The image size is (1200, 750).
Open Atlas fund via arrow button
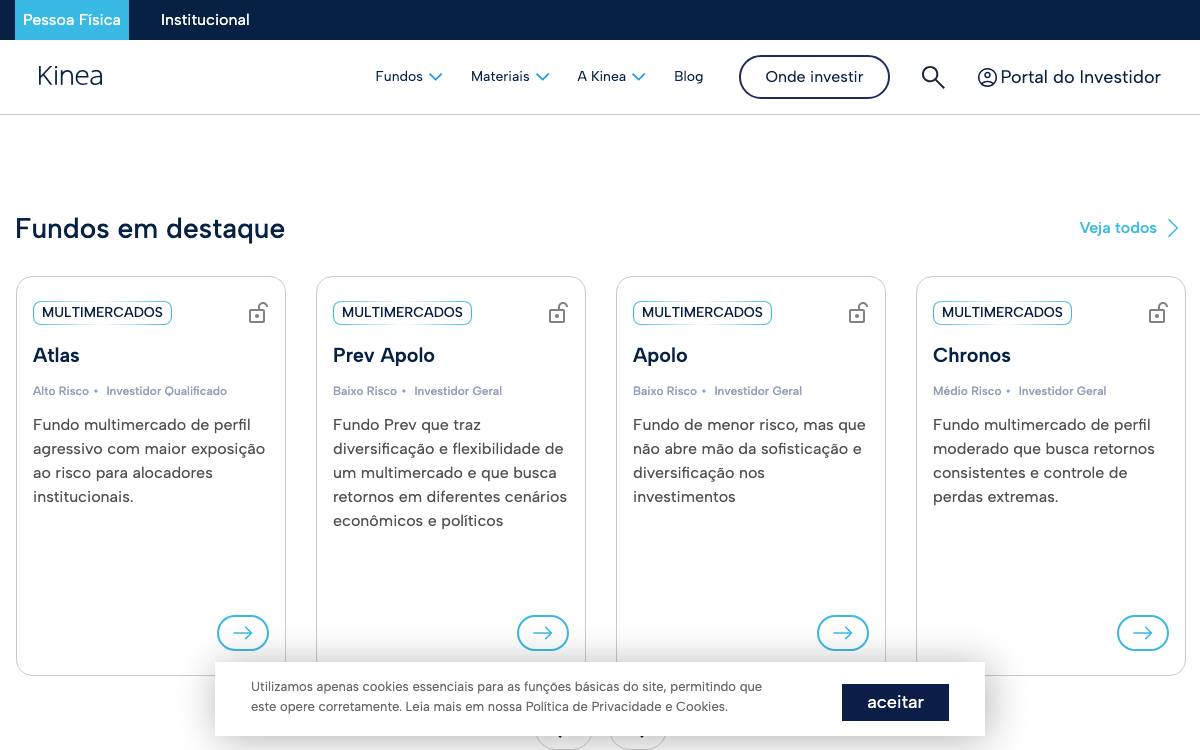pyautogui.click(x=243, y=633)
